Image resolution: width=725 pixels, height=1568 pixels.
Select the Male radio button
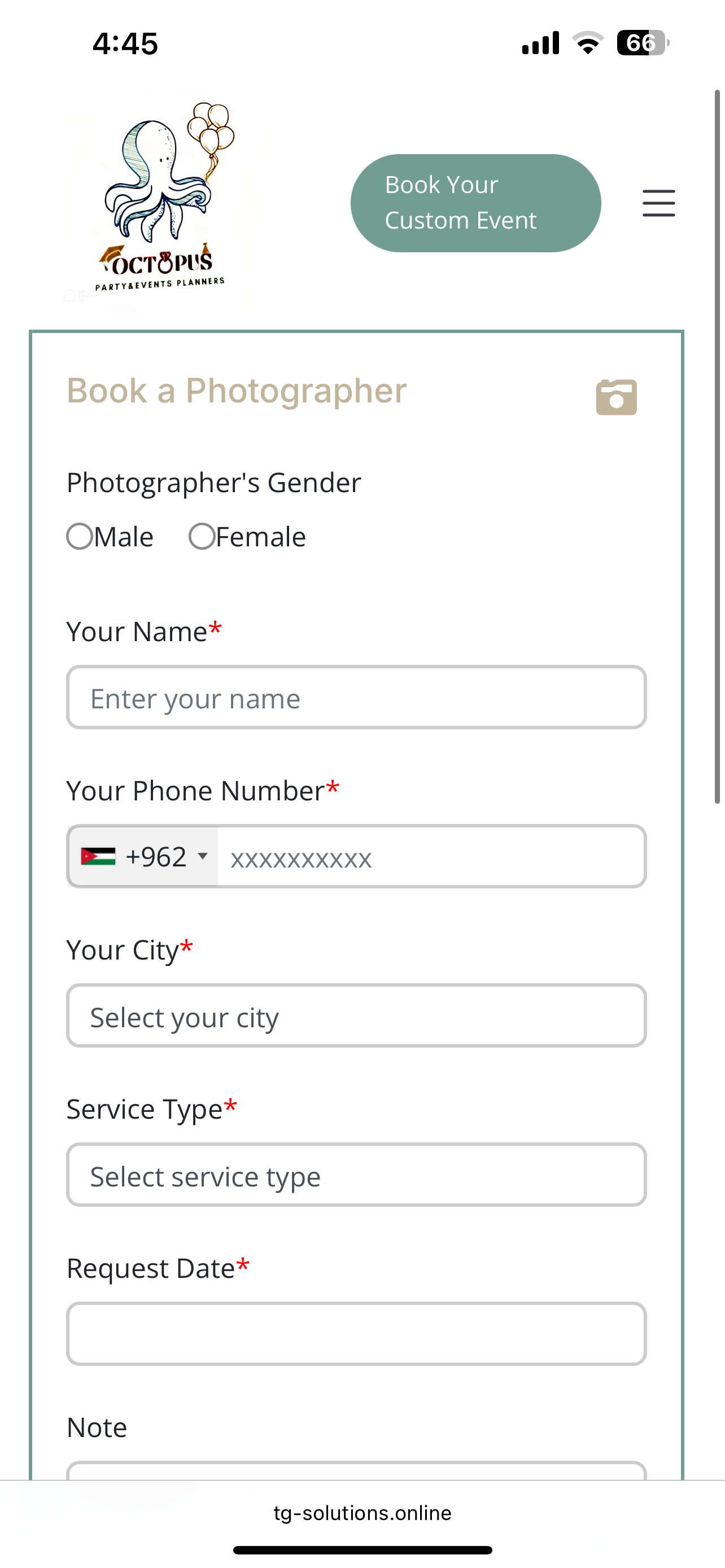point(80,536)
